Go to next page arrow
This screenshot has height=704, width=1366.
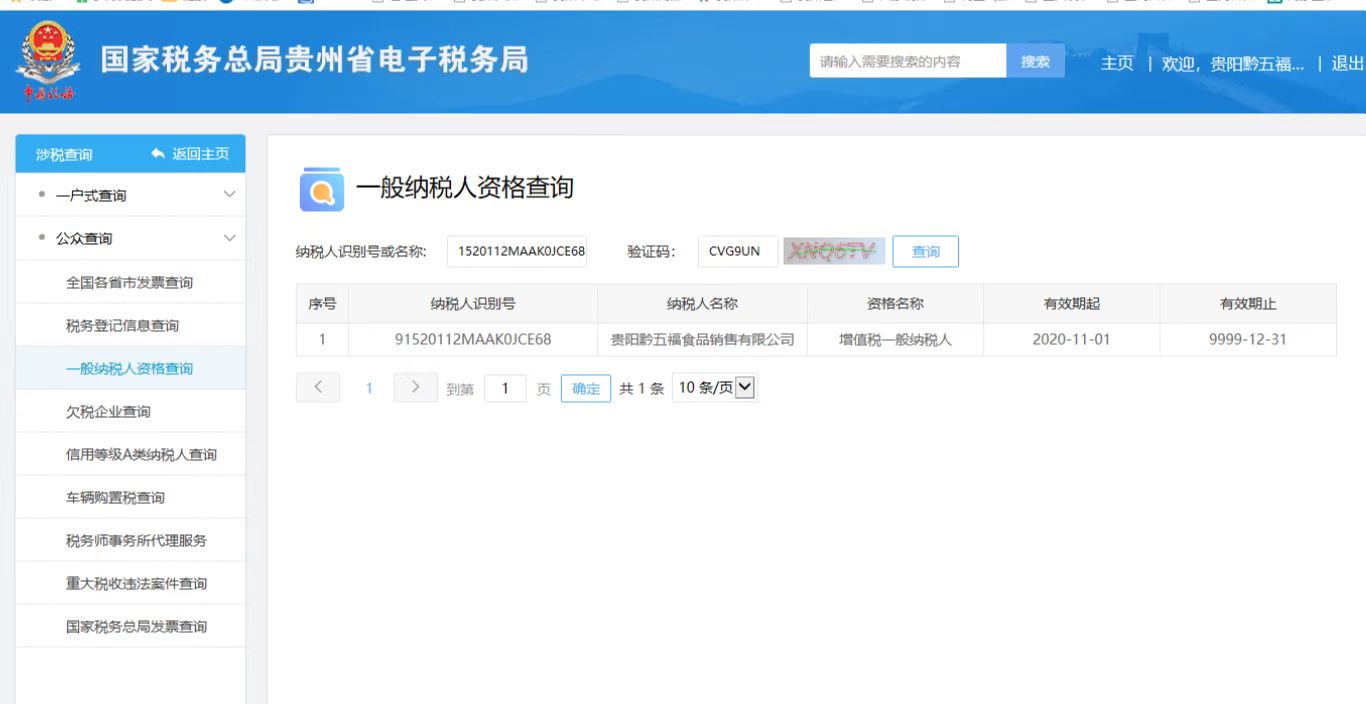(x=415, y=388)
